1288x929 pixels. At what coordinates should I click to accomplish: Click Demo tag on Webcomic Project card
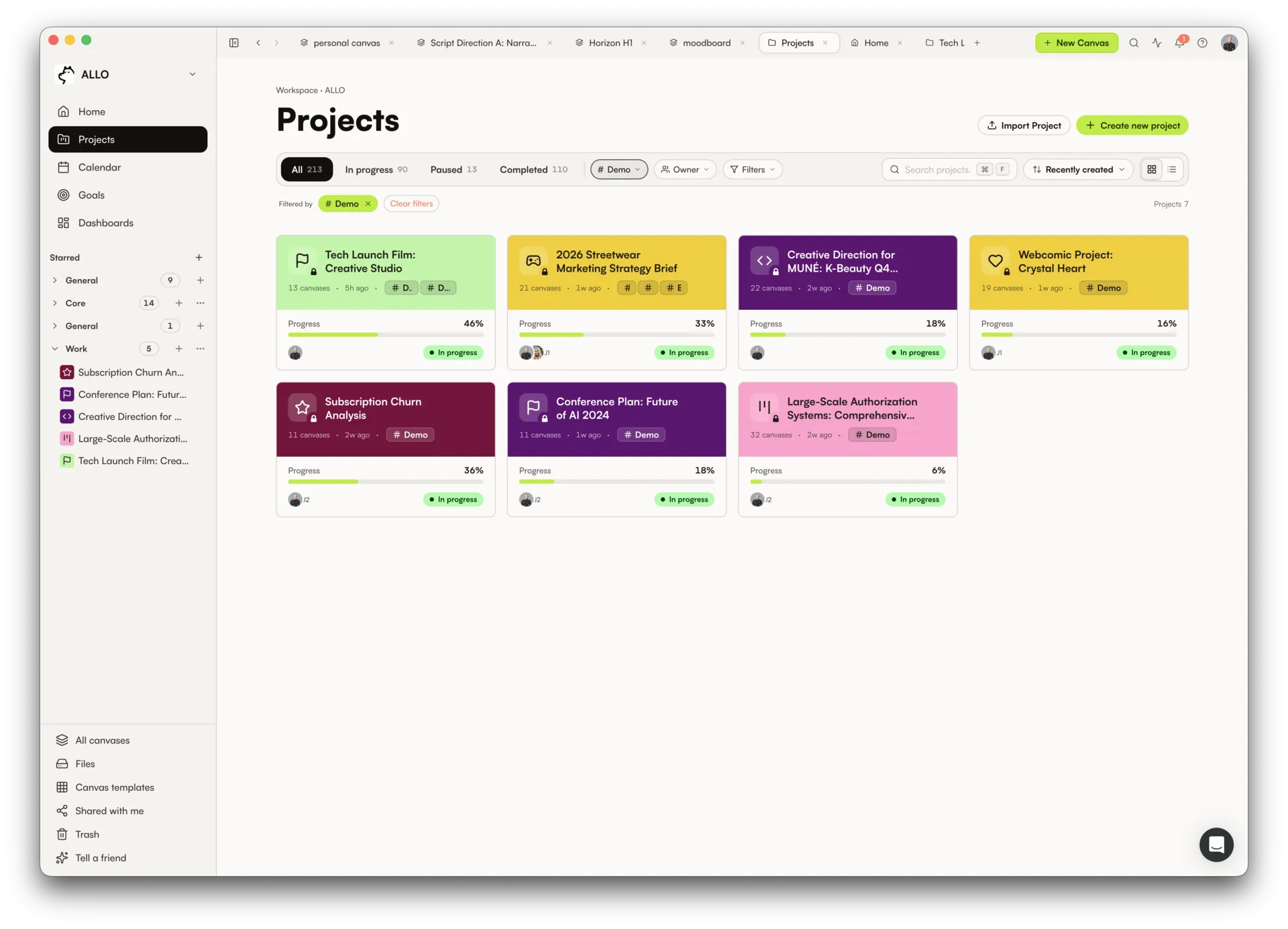click(1104, 288)
